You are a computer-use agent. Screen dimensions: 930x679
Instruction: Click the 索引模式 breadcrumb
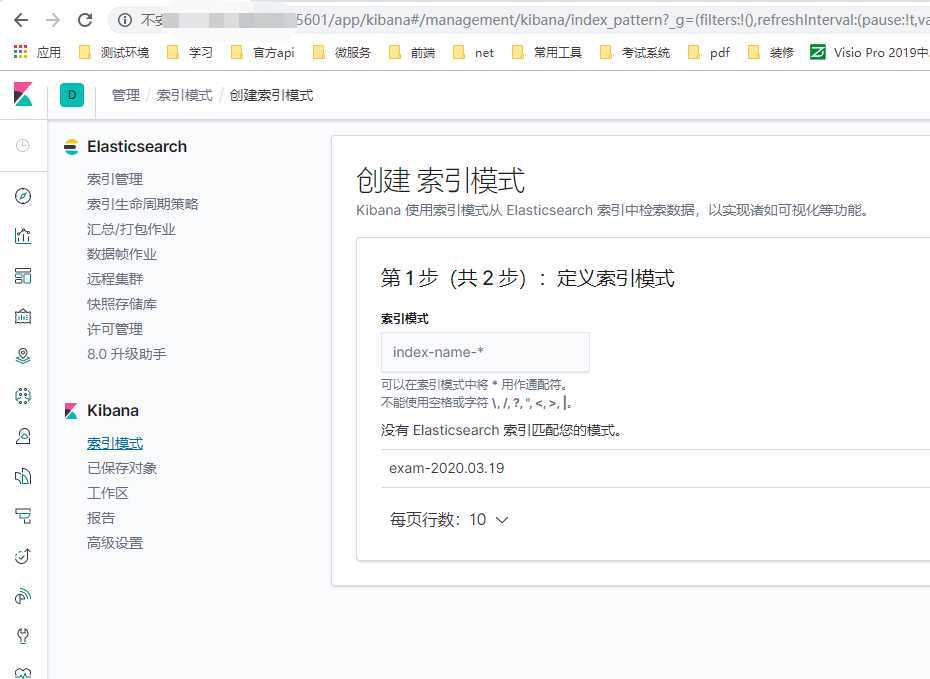pyautogui.click(x=184, y=95)
